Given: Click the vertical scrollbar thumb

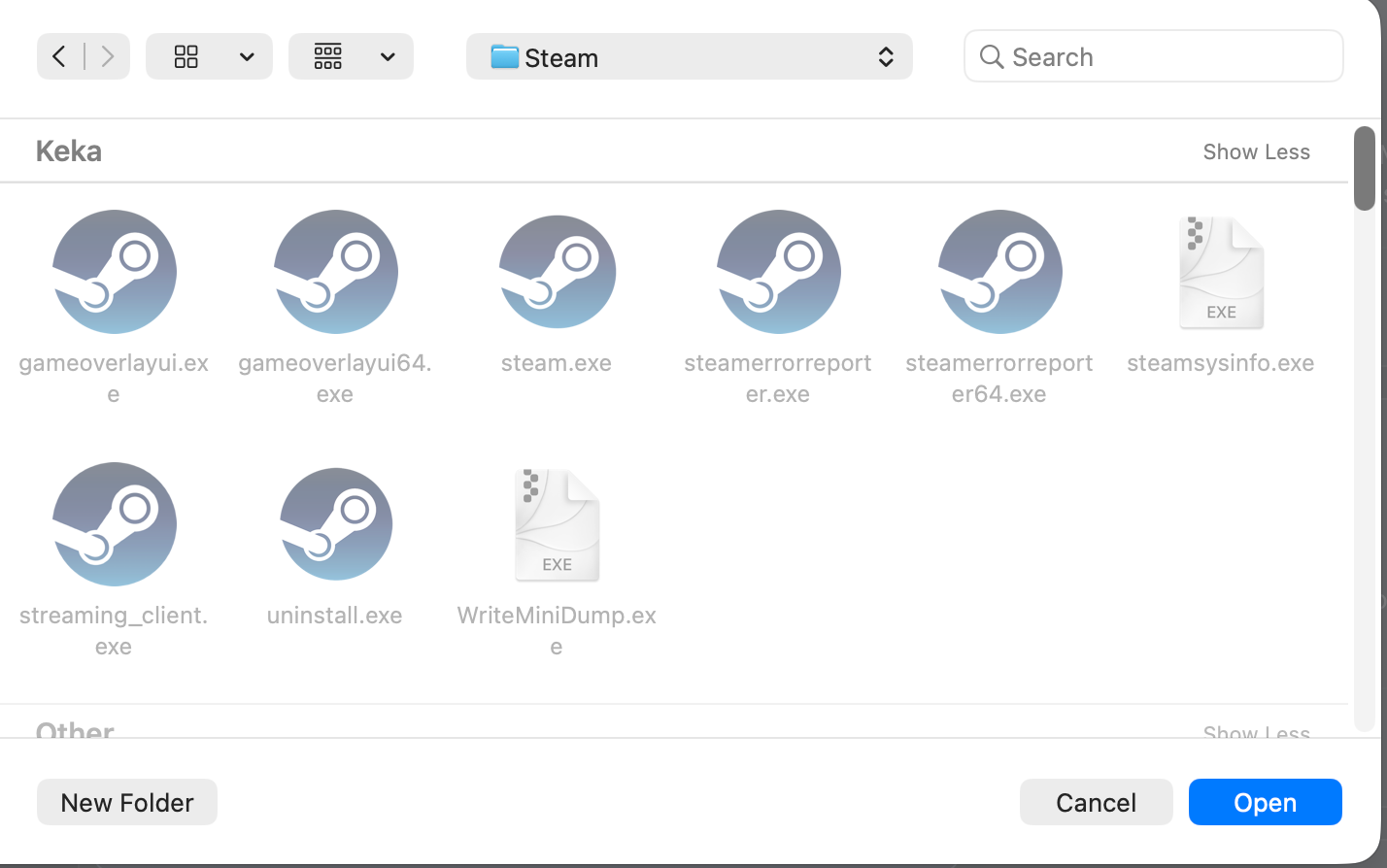Looking at the screenshot, I should coord(1365,167).
